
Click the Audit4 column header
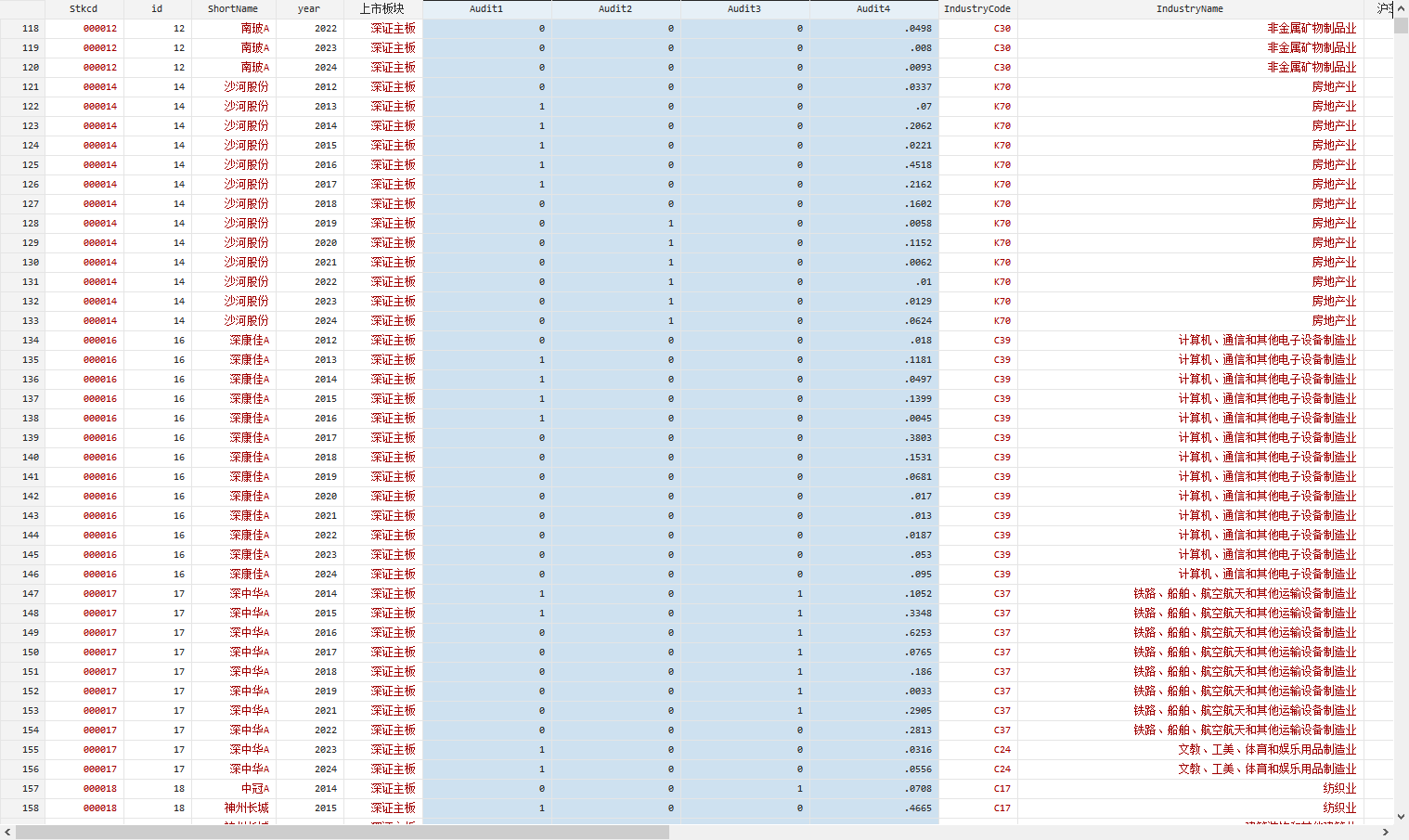[873, 8]
